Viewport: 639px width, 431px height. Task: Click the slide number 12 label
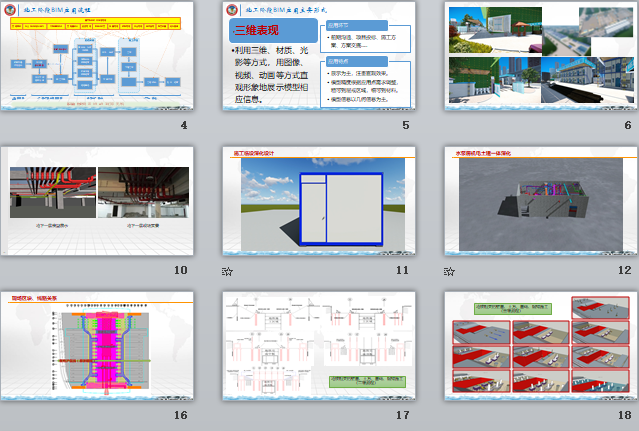click(x=624, y=270)
